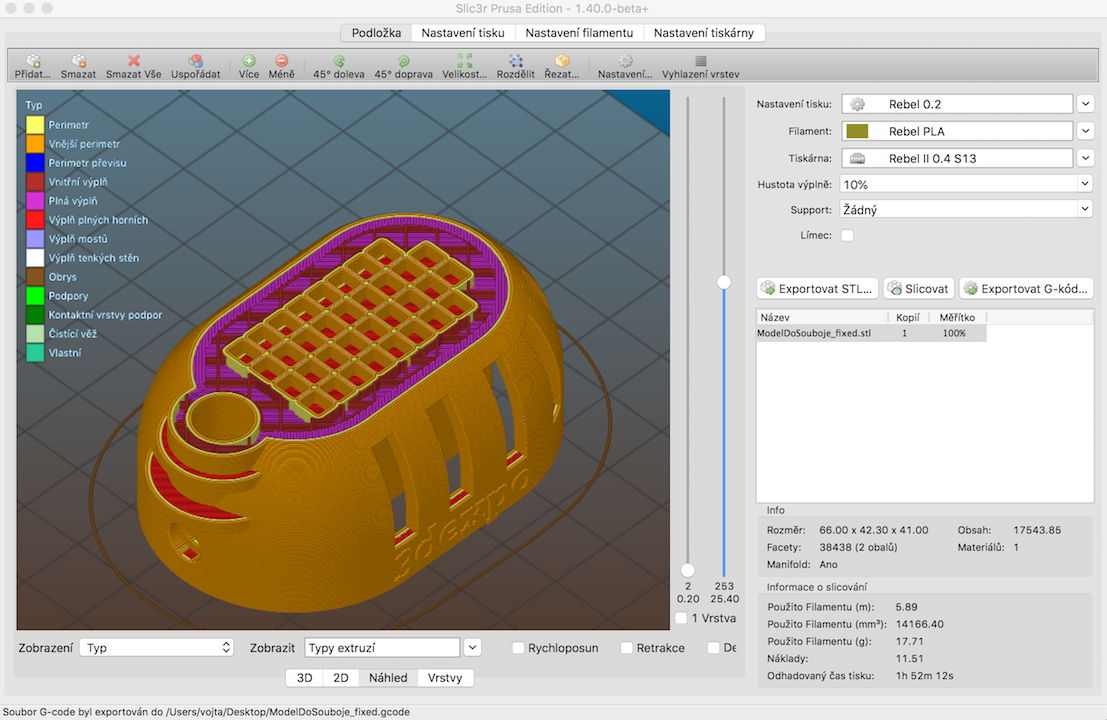Click the Více (more copies) plus icon

point(249,61)
